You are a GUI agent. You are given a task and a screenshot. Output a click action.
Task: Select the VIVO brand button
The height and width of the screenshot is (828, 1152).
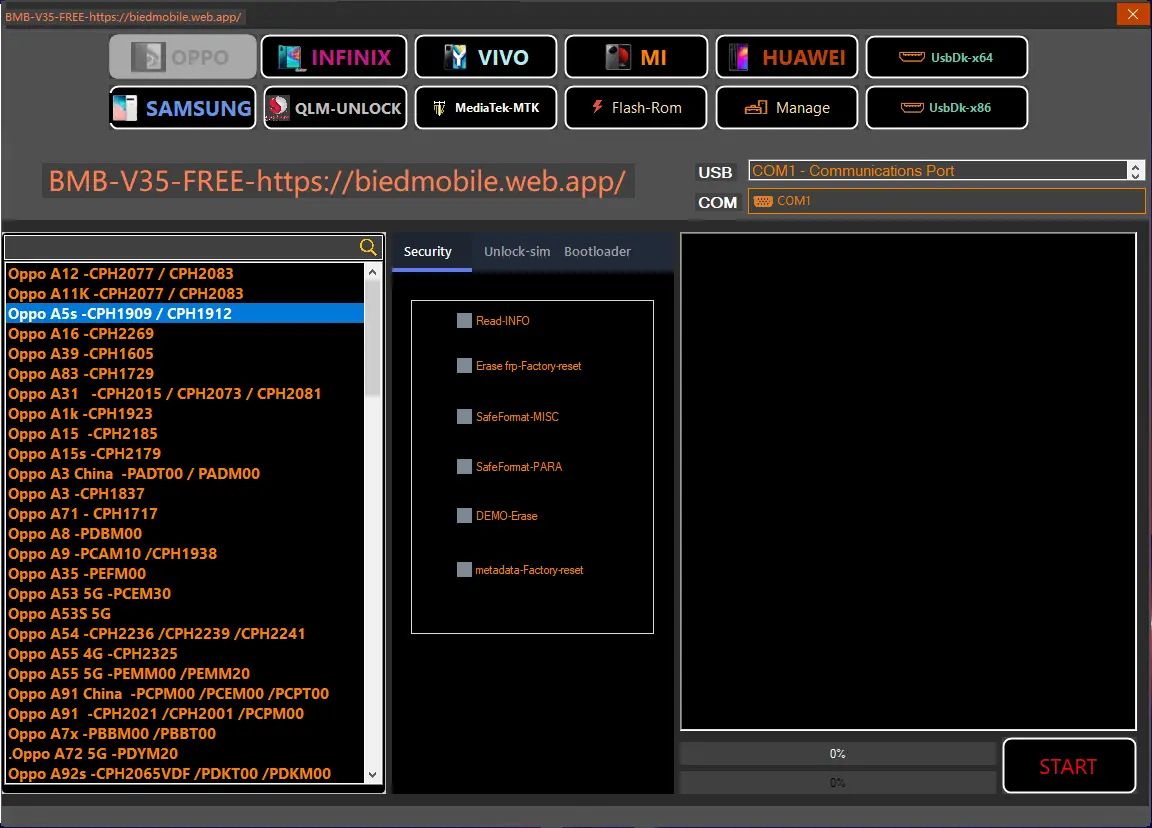click(x=486, y=57)
